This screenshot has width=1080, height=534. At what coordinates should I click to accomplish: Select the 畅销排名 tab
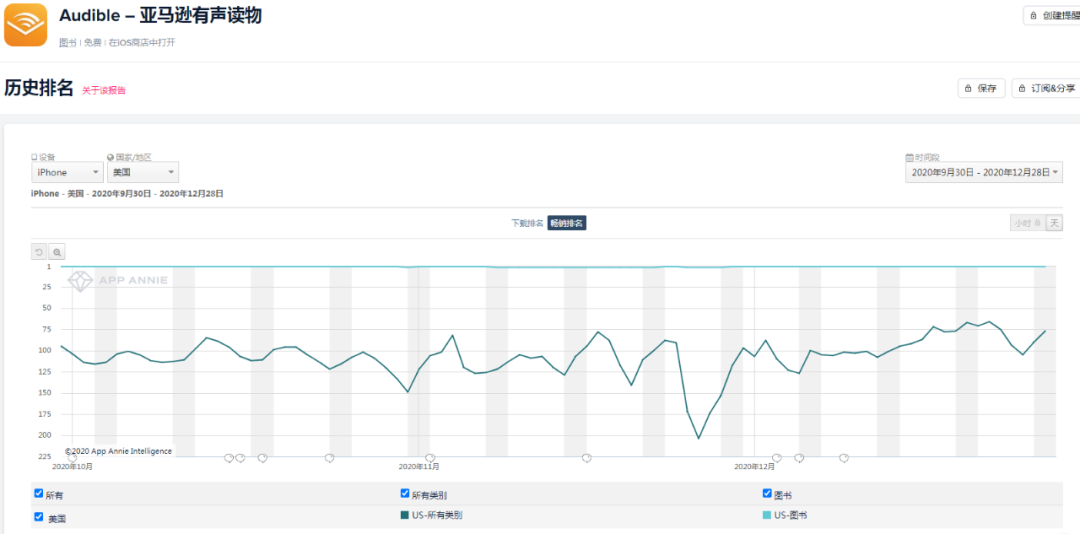tap(566, 223)
